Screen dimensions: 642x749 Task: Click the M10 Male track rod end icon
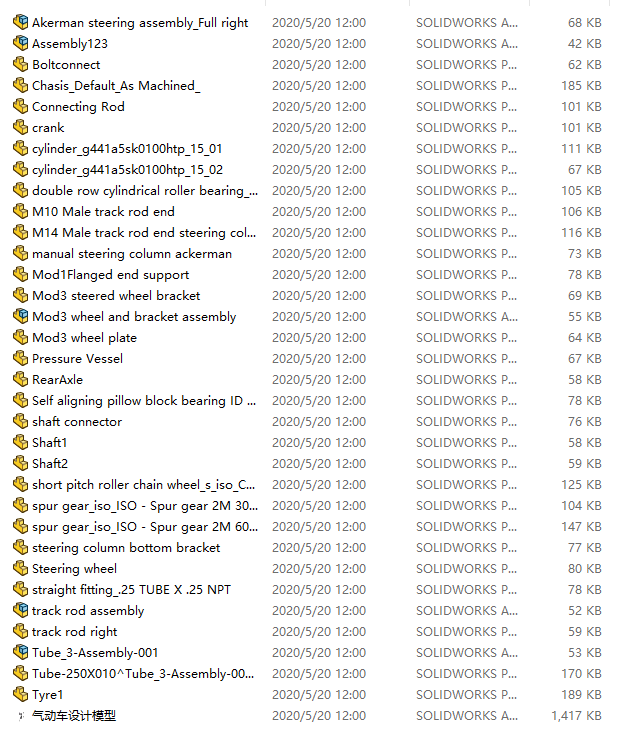pos(21,211)
